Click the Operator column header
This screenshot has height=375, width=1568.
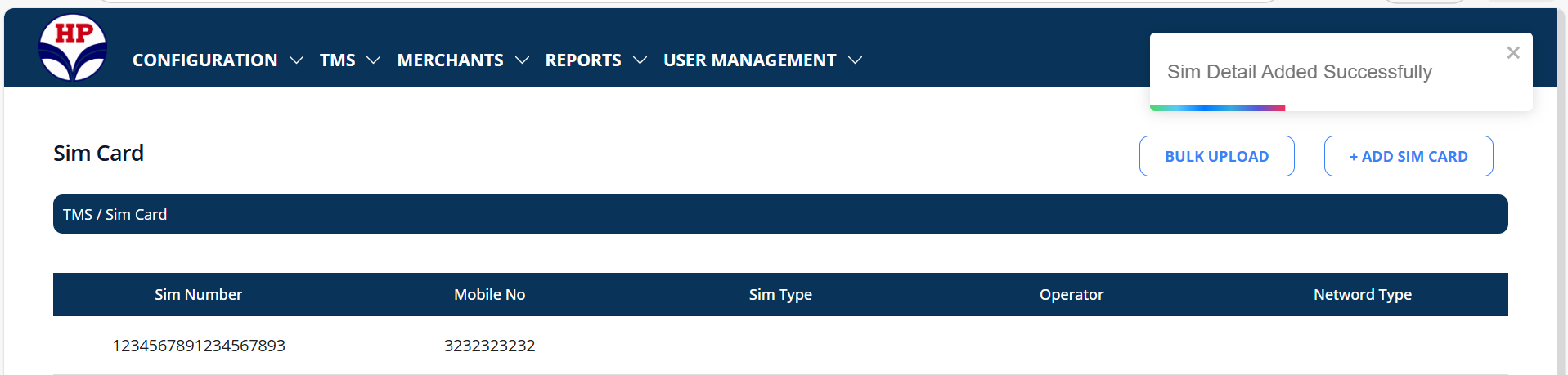tap(1071, 295)
